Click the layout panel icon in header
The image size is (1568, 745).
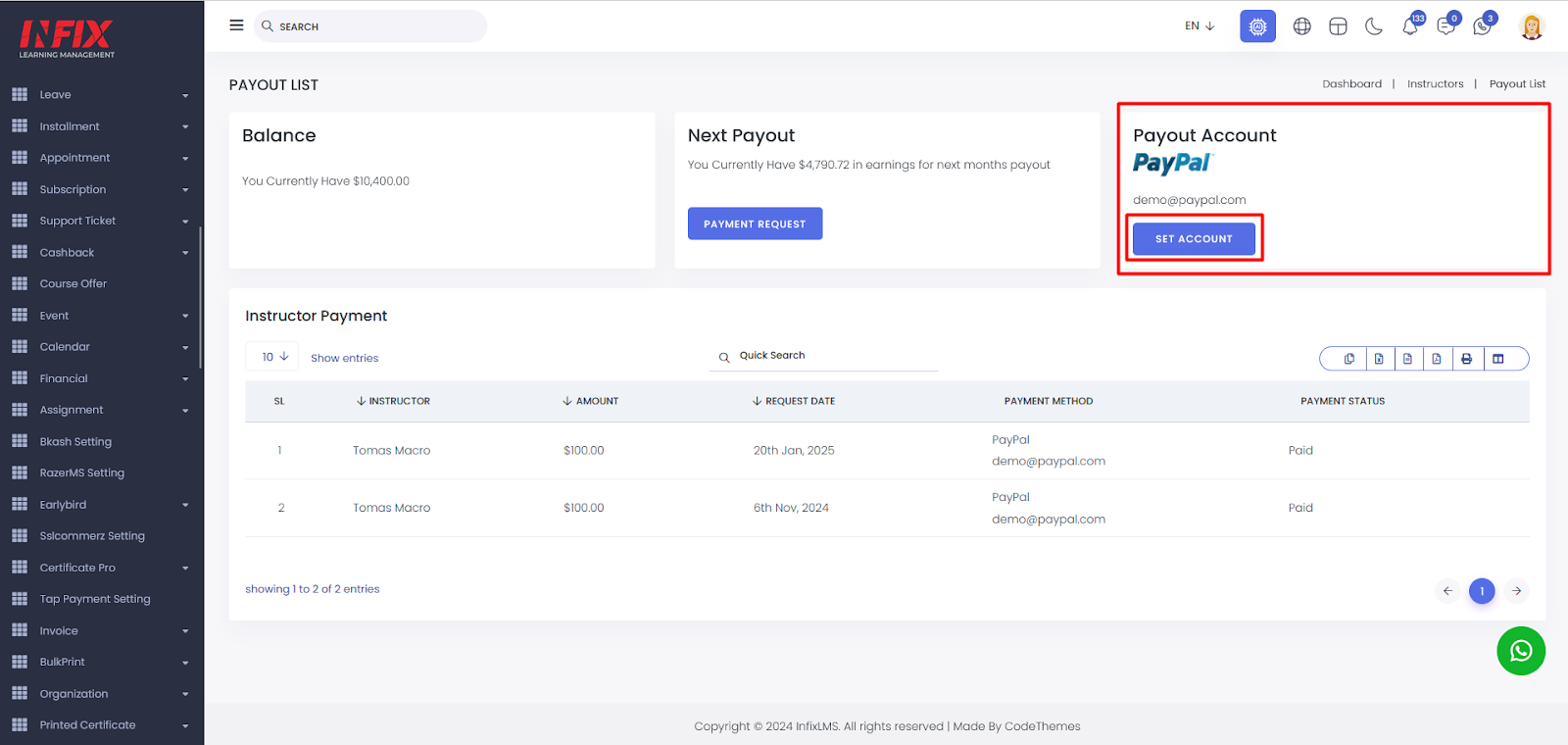pyautogui.click(x=1338, y=26)
